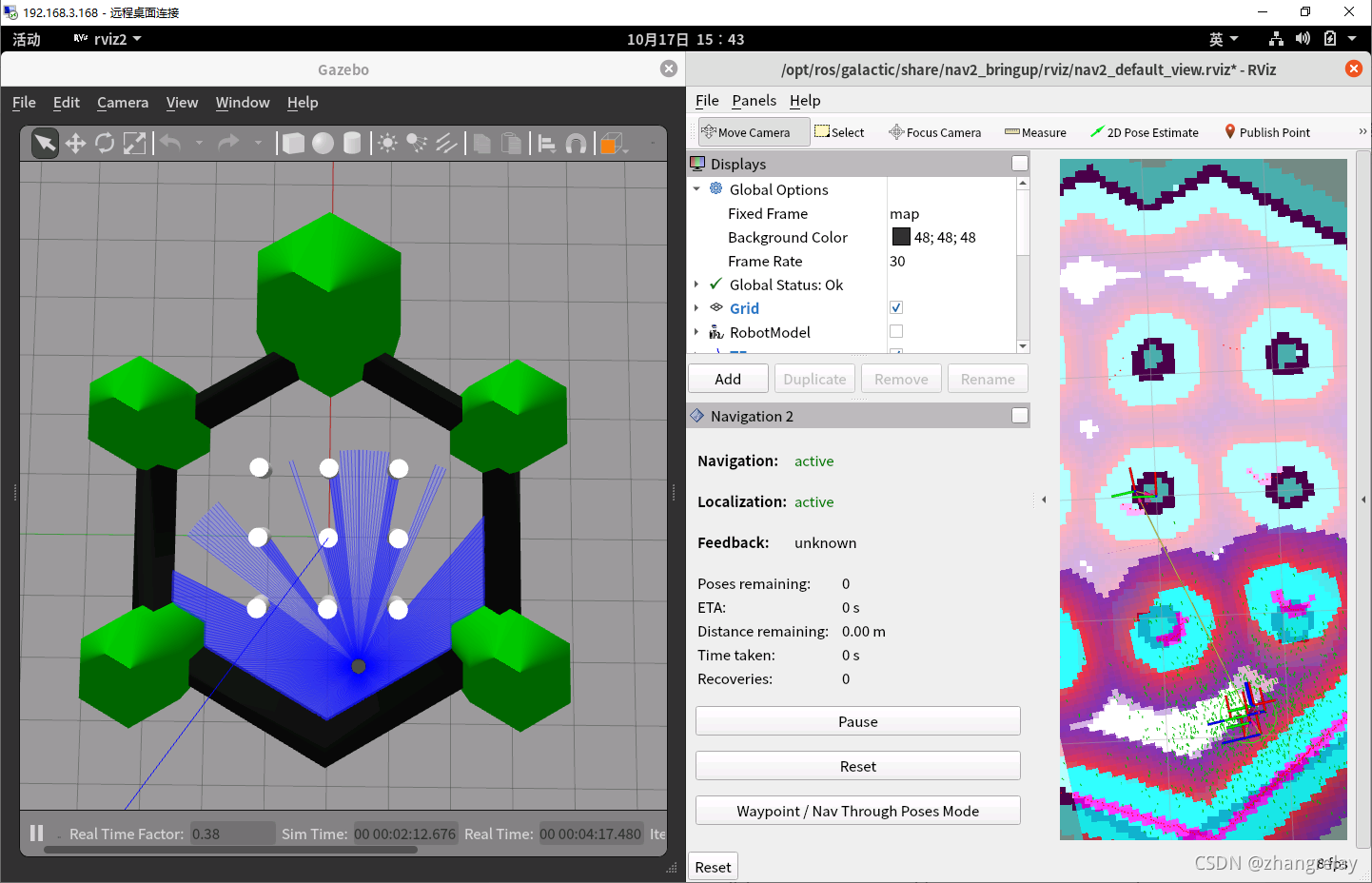Open the align tool in Gazebo
The width and height of the screenshot is (1372, 883).
point(547,144)
